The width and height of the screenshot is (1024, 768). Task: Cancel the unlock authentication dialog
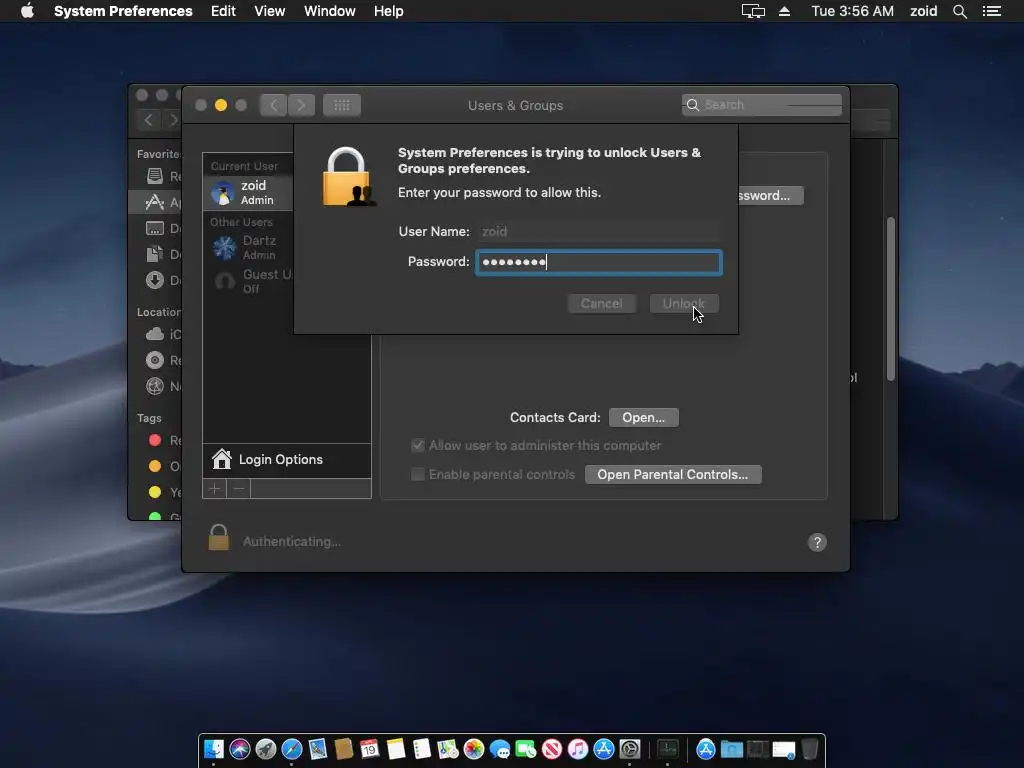click(601, 304)
